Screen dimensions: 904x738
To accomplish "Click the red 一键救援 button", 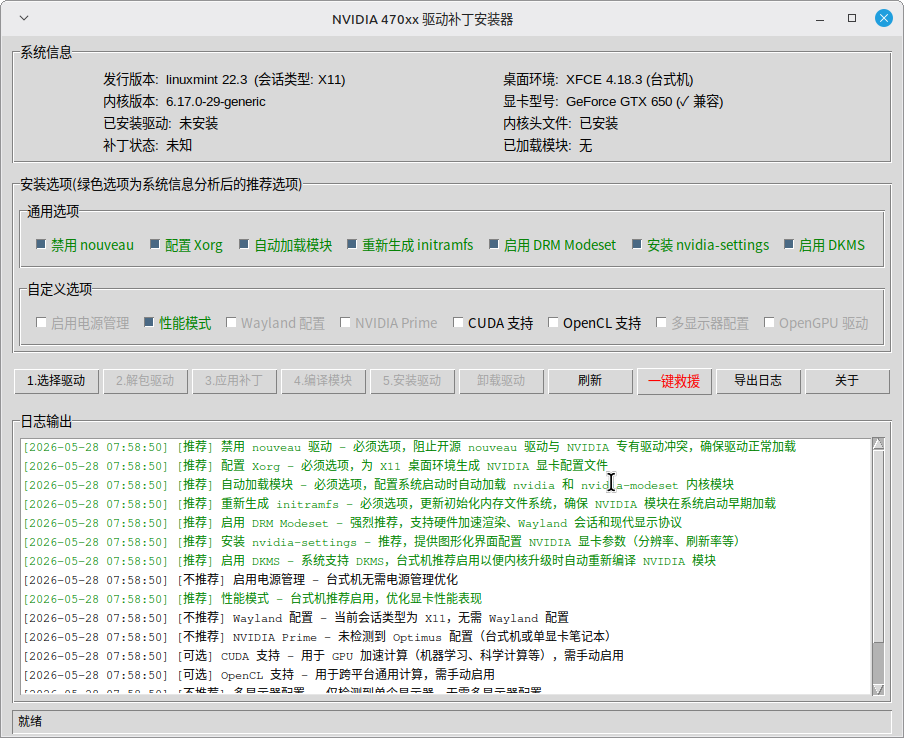I will coord(674,381).
